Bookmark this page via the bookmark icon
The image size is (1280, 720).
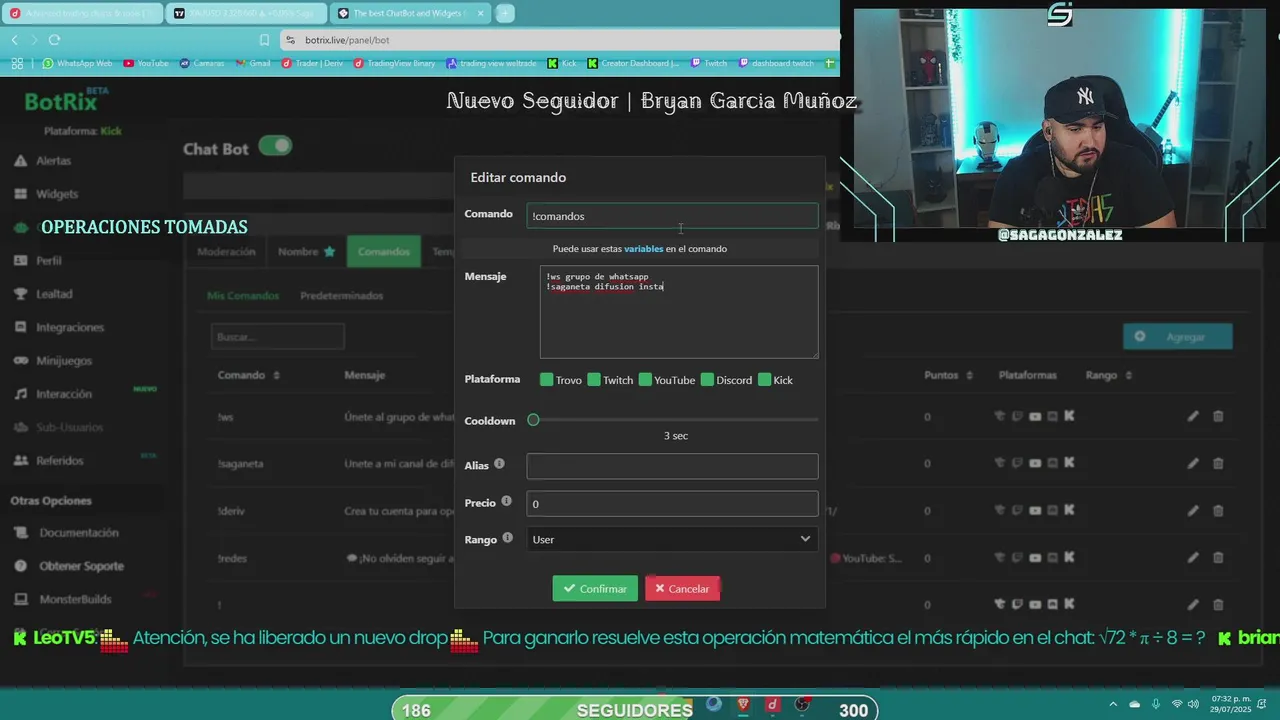(264, 40)
